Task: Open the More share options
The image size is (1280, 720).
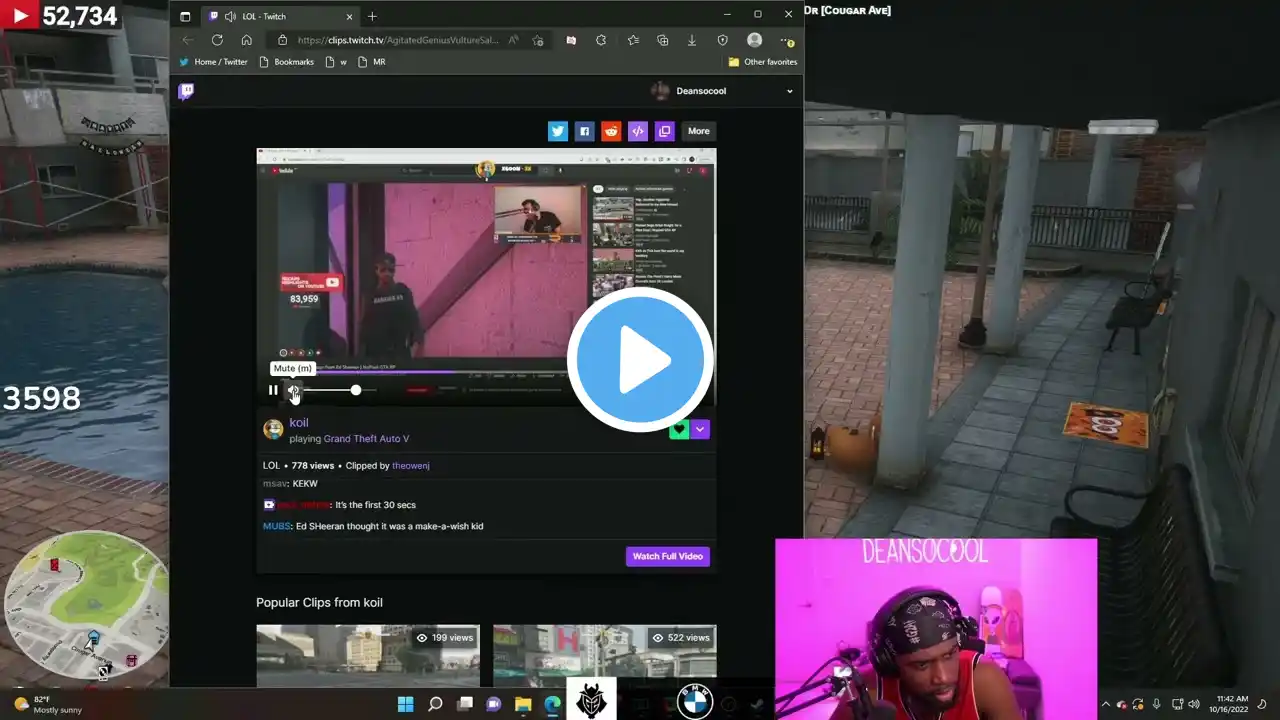Action: coord(698,131)
